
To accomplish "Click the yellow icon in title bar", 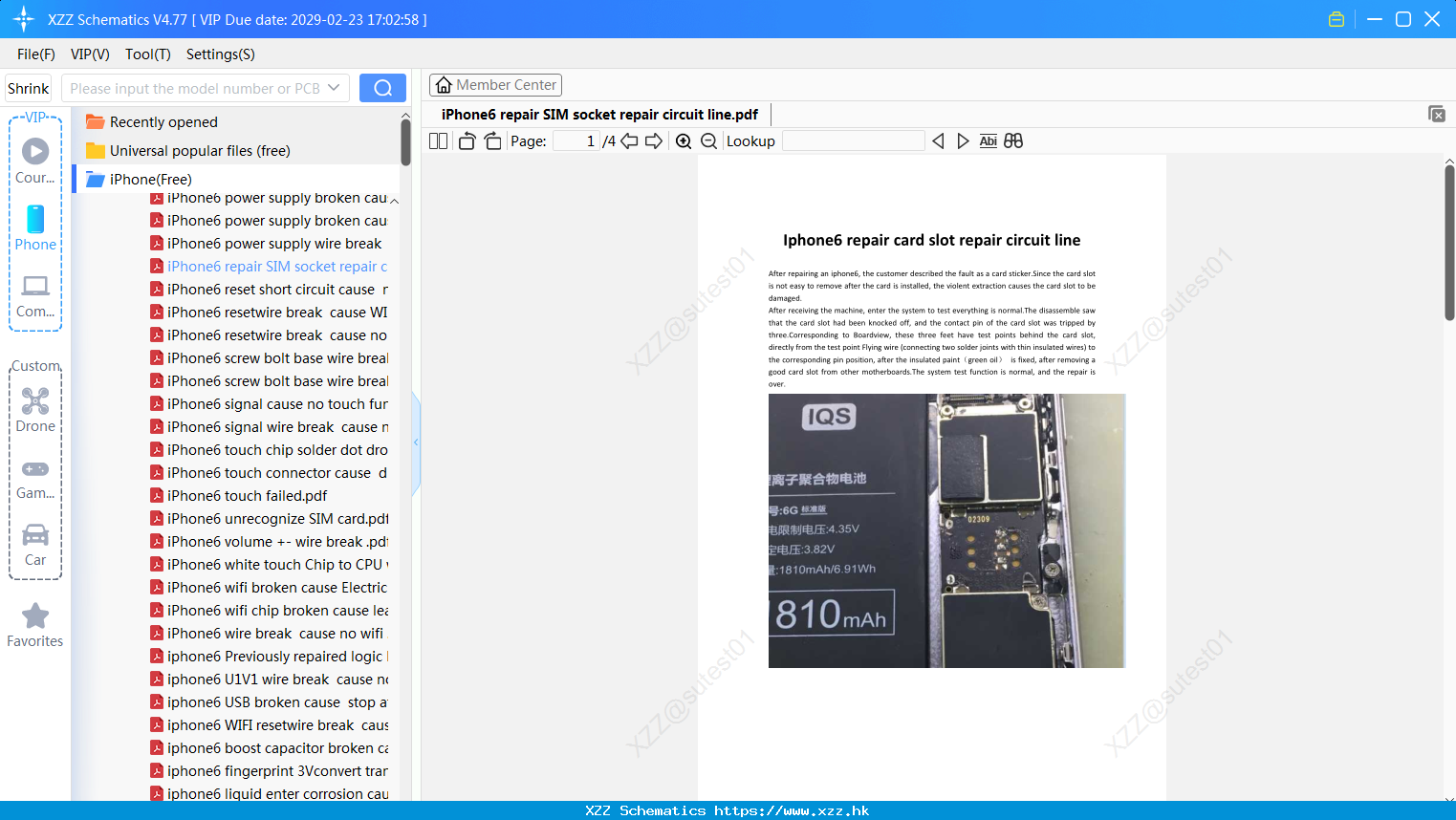I will coord(1336,19).
